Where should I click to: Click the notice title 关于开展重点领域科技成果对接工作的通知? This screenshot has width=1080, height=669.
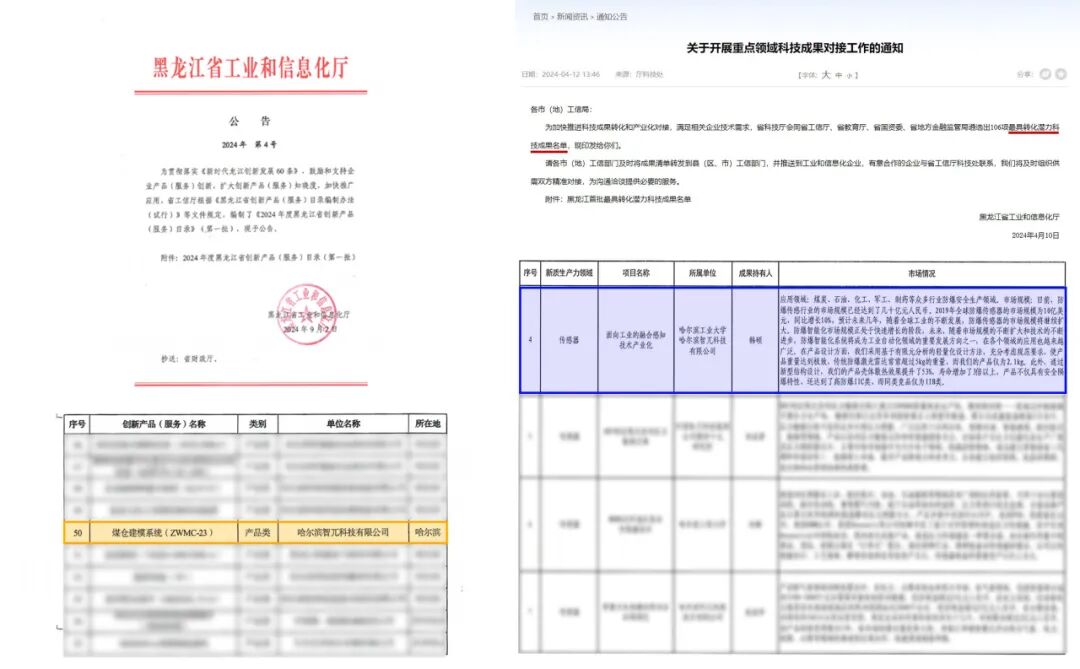coord(794,48)
